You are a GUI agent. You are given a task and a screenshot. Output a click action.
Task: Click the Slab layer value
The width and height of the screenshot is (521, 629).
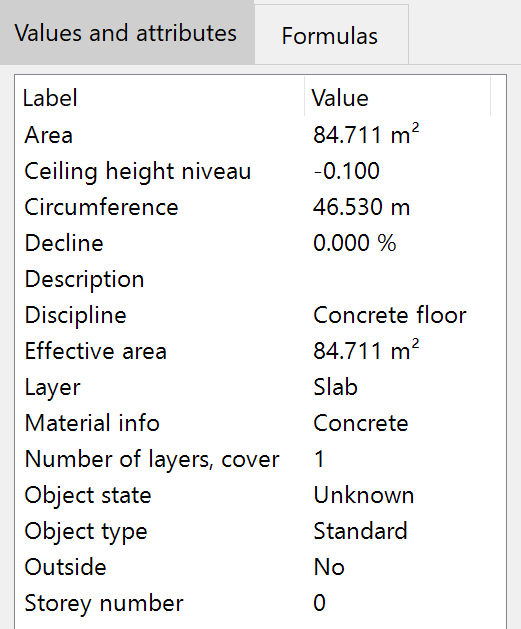(335, 387)
